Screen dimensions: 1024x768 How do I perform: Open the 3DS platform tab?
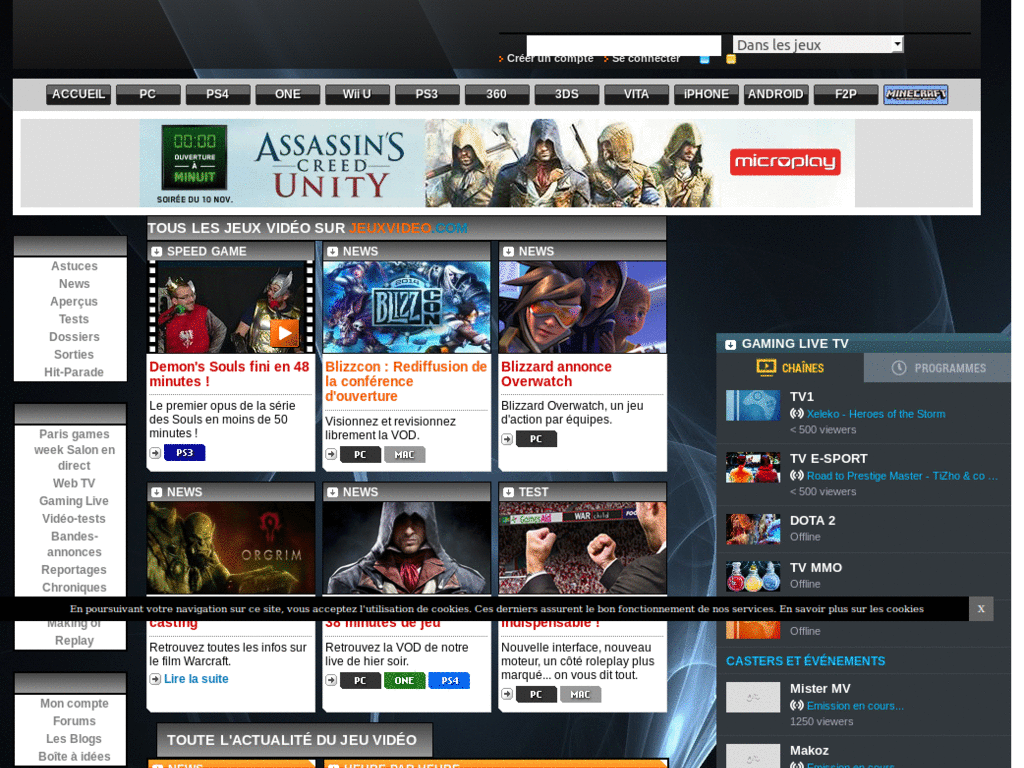566,95
